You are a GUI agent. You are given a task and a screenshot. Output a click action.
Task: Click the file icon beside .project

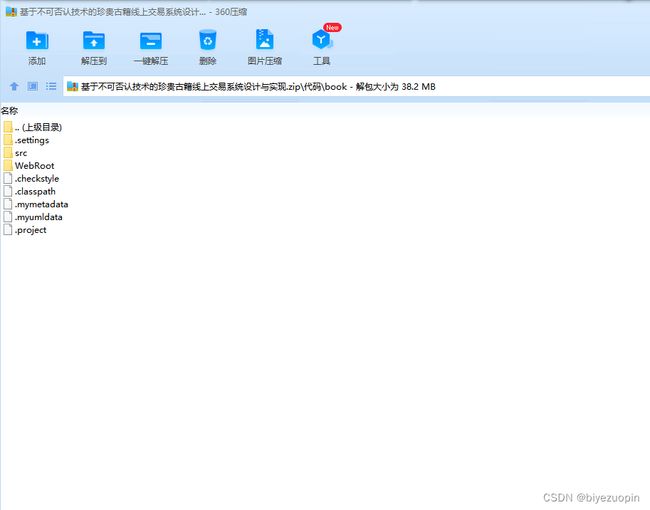[8, 230]
